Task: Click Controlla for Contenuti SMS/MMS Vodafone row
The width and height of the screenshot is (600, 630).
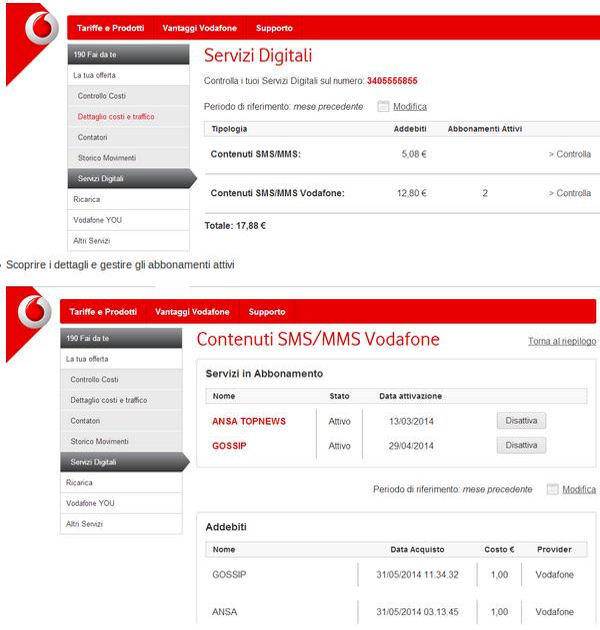Action: [x=570, y=193]
